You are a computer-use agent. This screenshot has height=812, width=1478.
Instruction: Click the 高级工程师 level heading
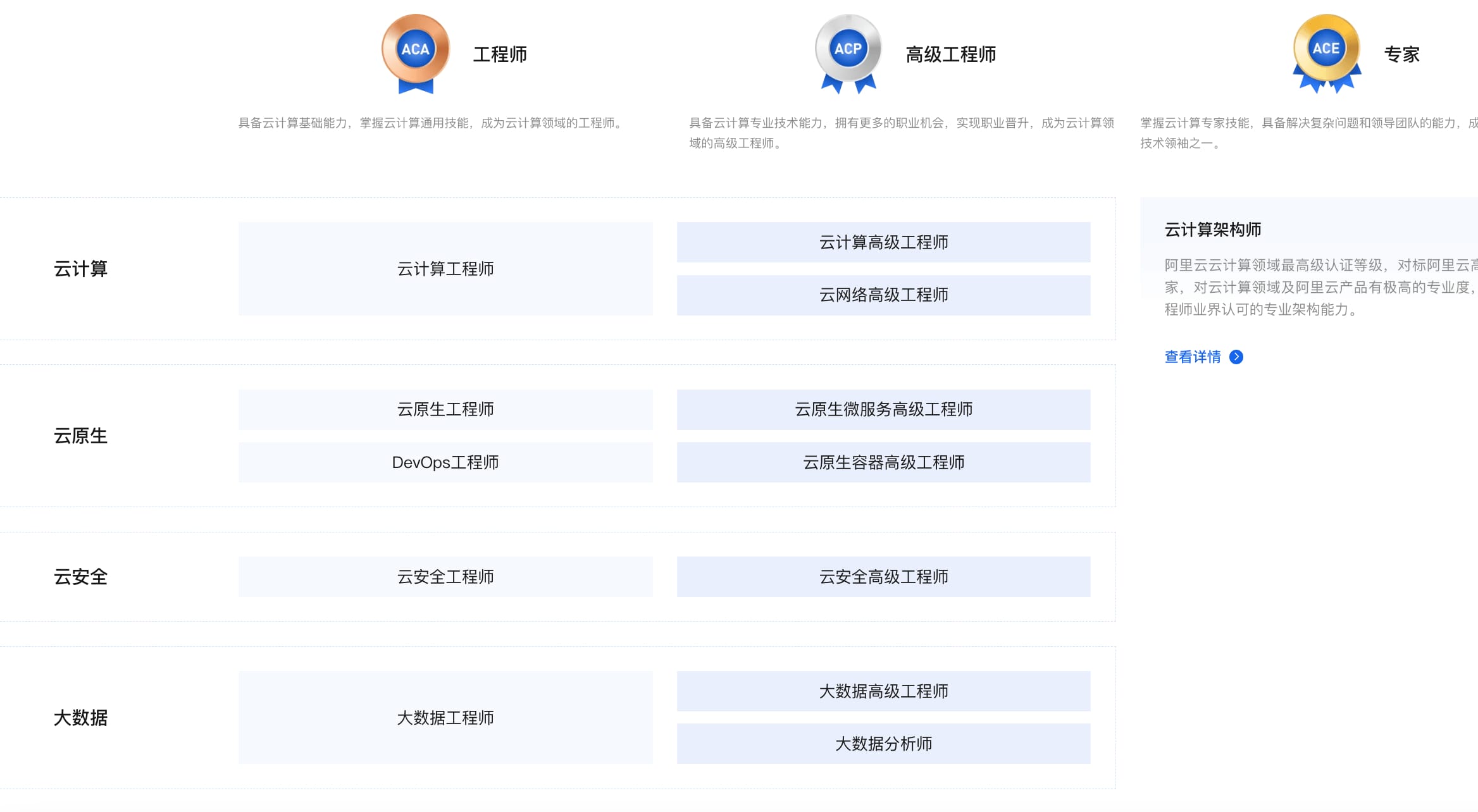[951, 54]
